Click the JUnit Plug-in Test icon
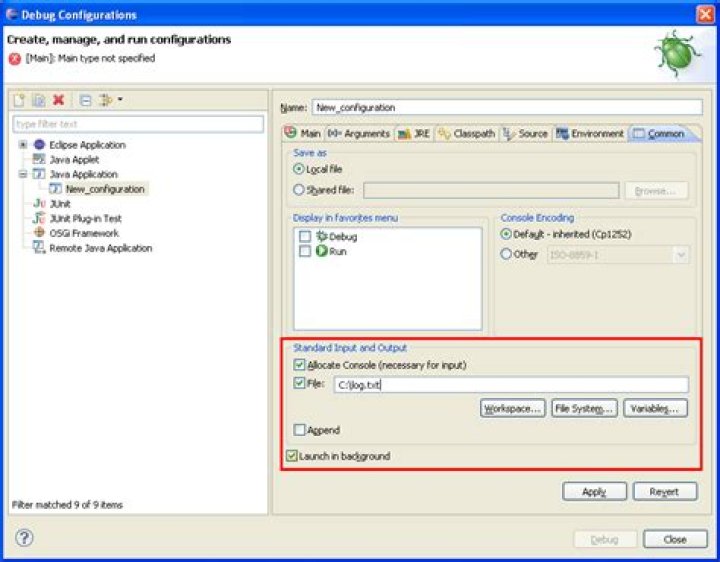The height and width of the screenshot is (562, 720). 39,218
